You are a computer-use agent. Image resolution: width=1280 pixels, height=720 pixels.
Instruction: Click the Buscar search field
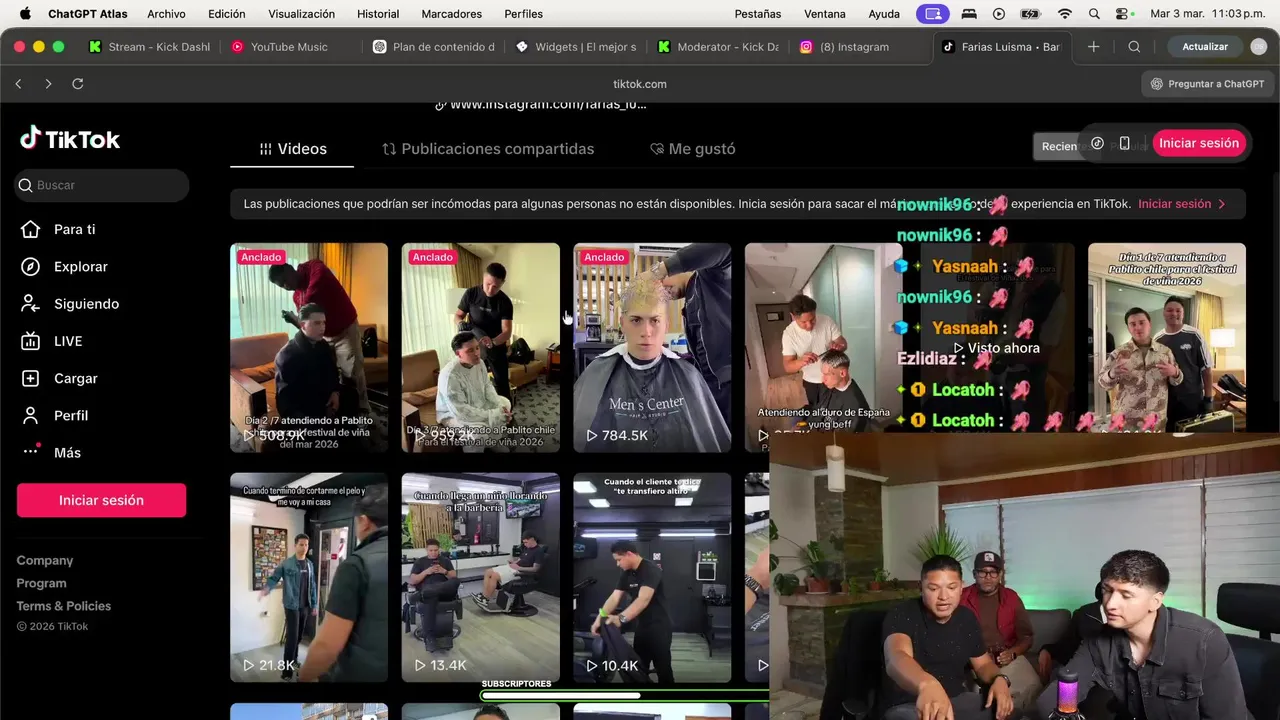tap(102, 185)
